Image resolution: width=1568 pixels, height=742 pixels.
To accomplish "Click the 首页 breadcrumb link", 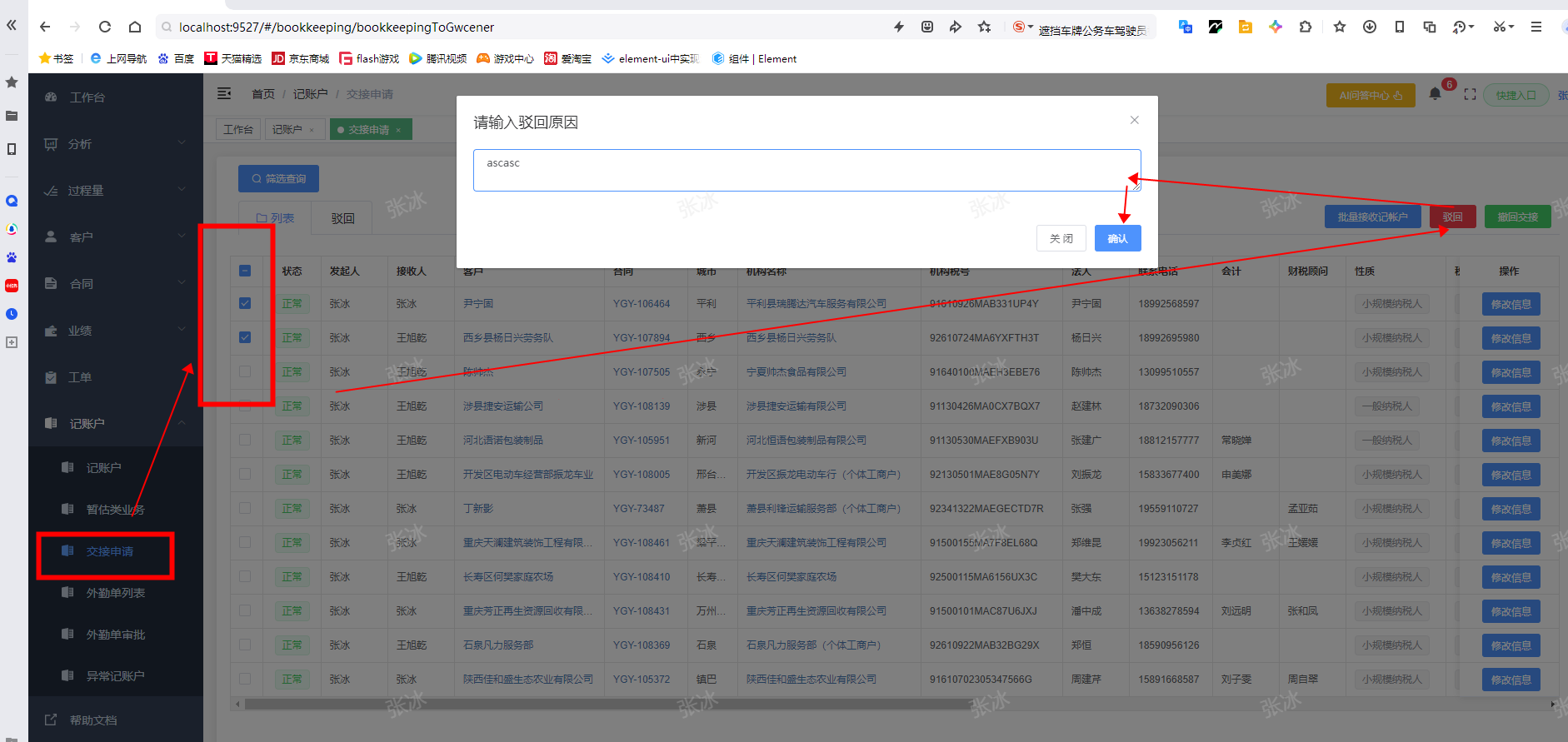I will [263, 94].
